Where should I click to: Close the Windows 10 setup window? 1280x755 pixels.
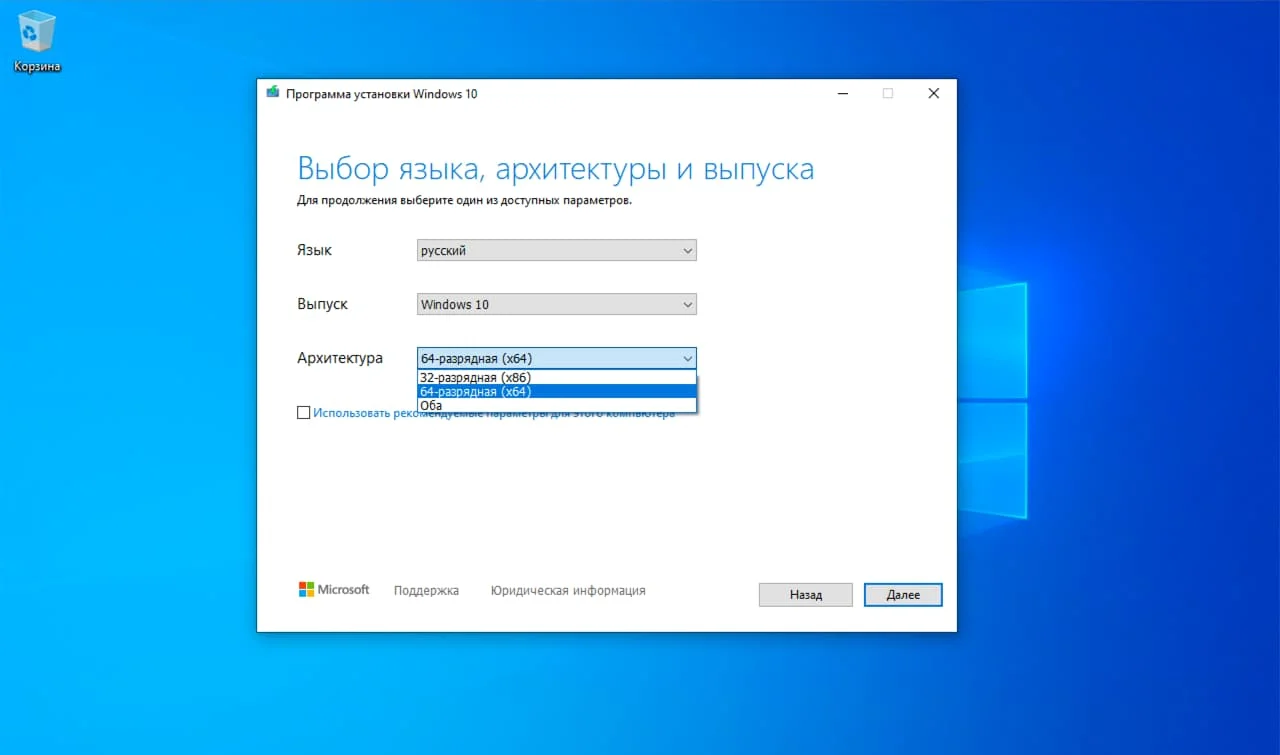pos(933,93)
